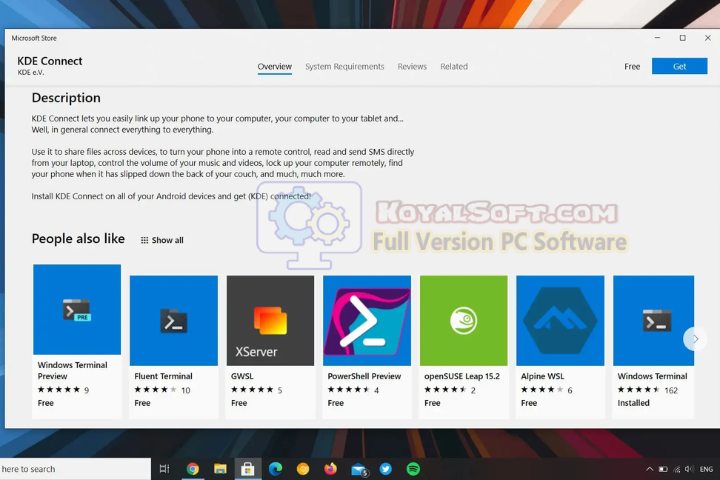Click Microsoft Store taskbar icon
This screenshot has width=720, height=480.
[x=248, y=469]
